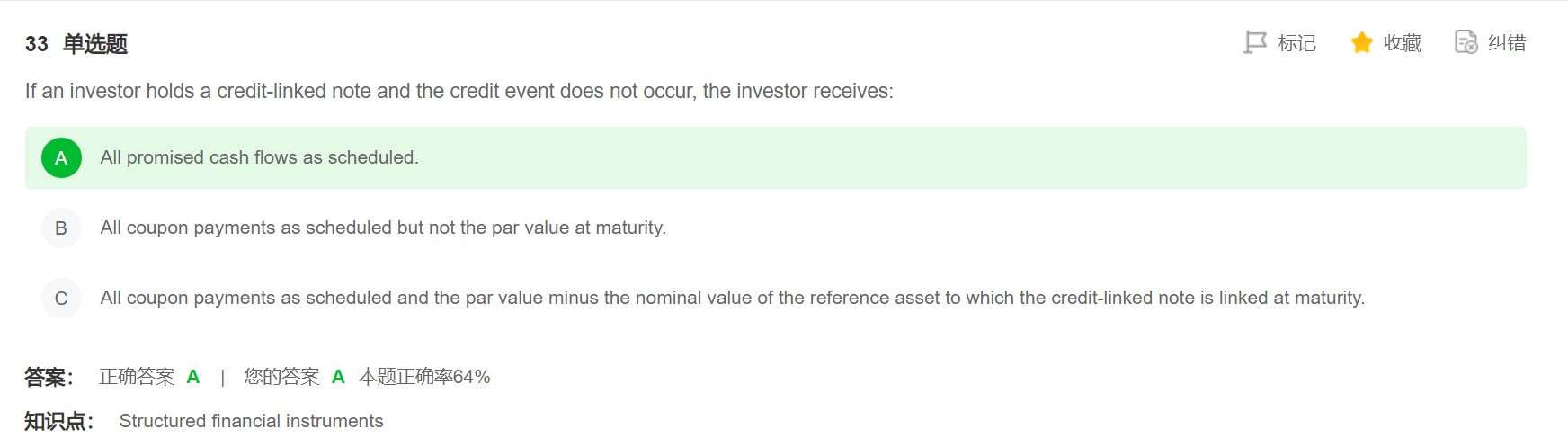The image size is (1568, 438).
Task: Select the option C circle
Action: coord(61,299)
